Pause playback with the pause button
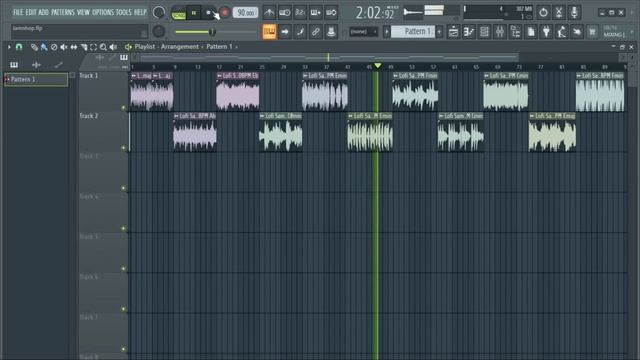640x360 pixels. pyautogui.click(x=194, y=13)
